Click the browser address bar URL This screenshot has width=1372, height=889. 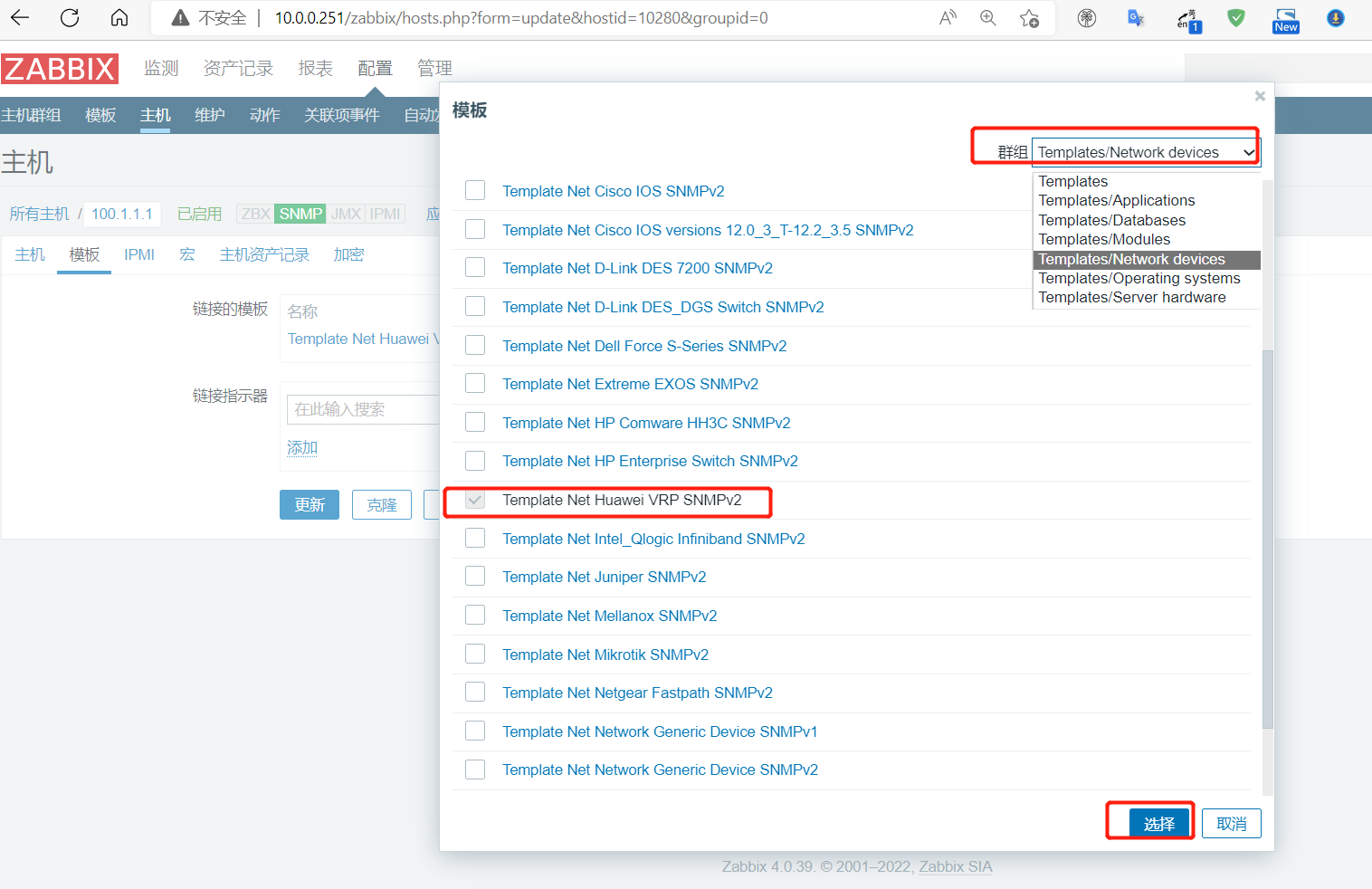pos(521,18)
